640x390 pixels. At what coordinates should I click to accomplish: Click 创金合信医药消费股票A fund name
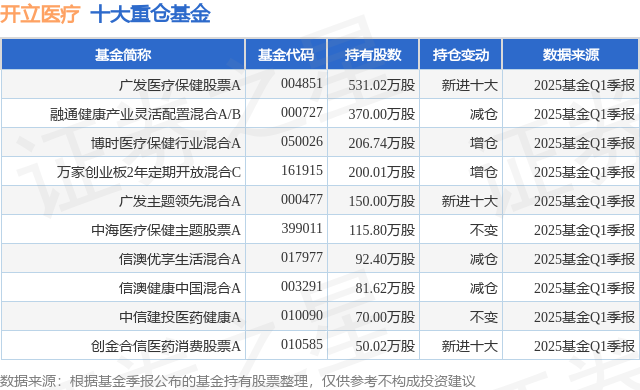click(166, 346)
